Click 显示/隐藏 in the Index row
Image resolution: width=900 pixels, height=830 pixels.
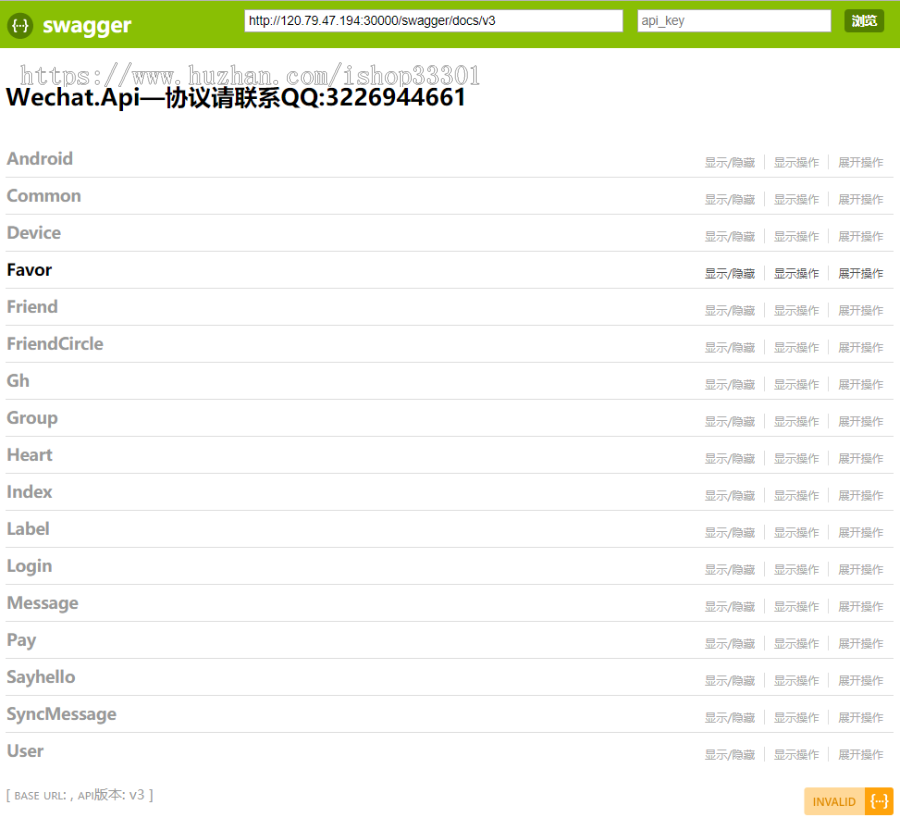pos(730,495)
